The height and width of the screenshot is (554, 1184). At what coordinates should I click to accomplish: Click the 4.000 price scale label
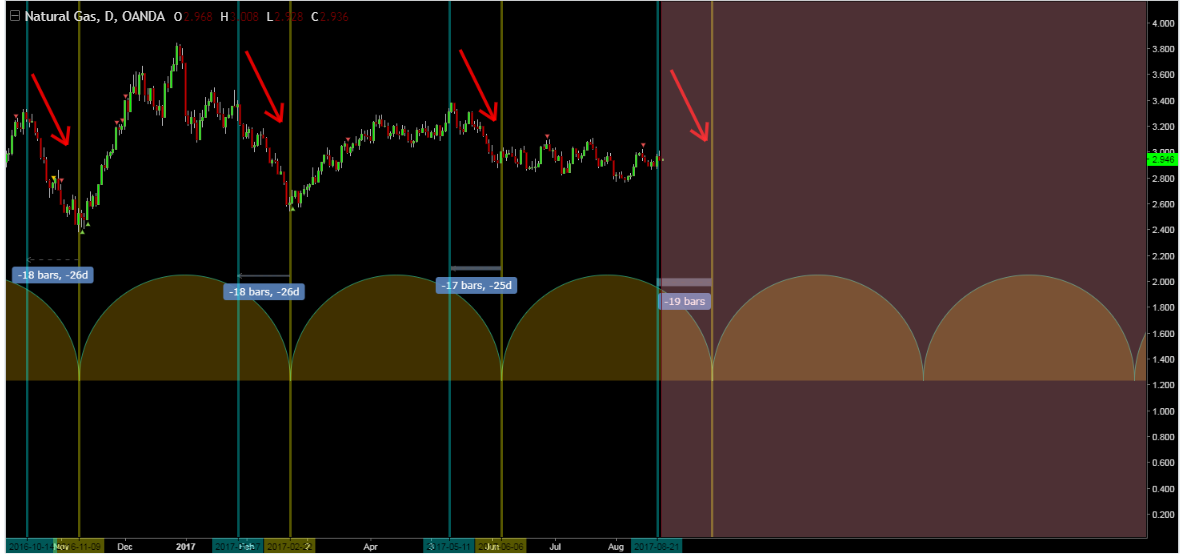pos(1163,23)
